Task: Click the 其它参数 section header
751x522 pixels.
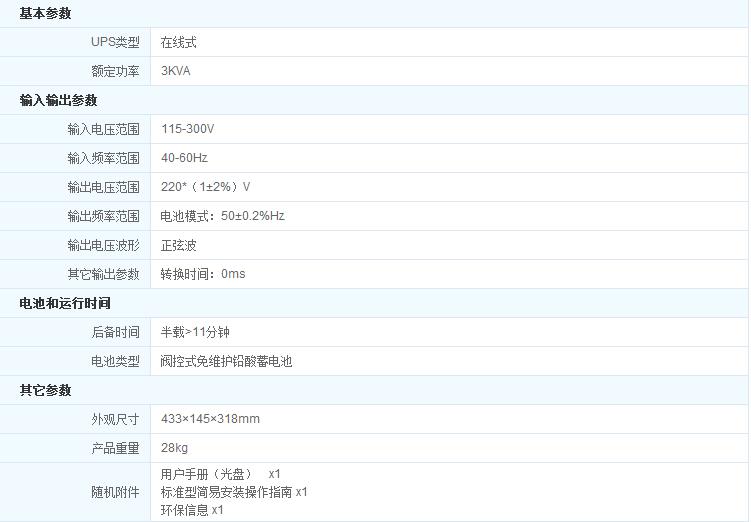Action: pos(45,390)
